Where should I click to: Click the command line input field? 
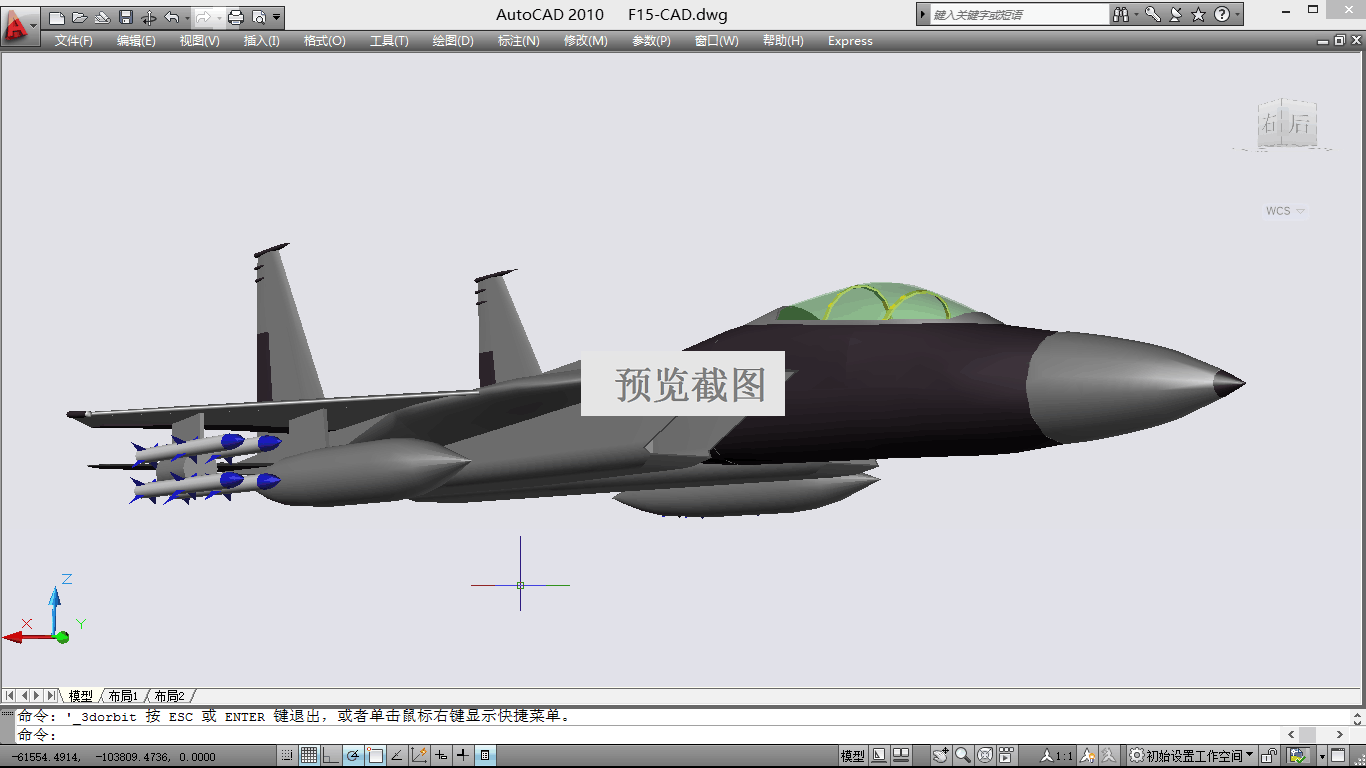coord(650,735)
